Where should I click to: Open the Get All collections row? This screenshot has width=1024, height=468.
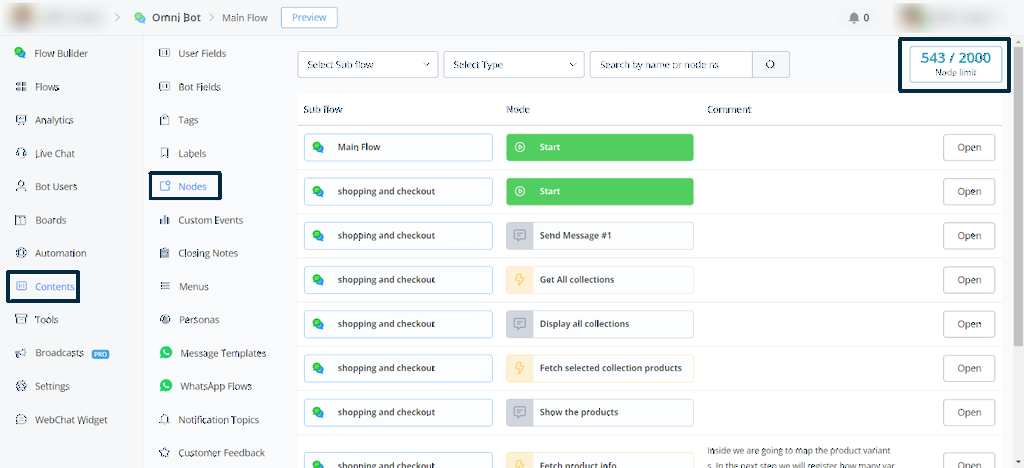(968, 280)
